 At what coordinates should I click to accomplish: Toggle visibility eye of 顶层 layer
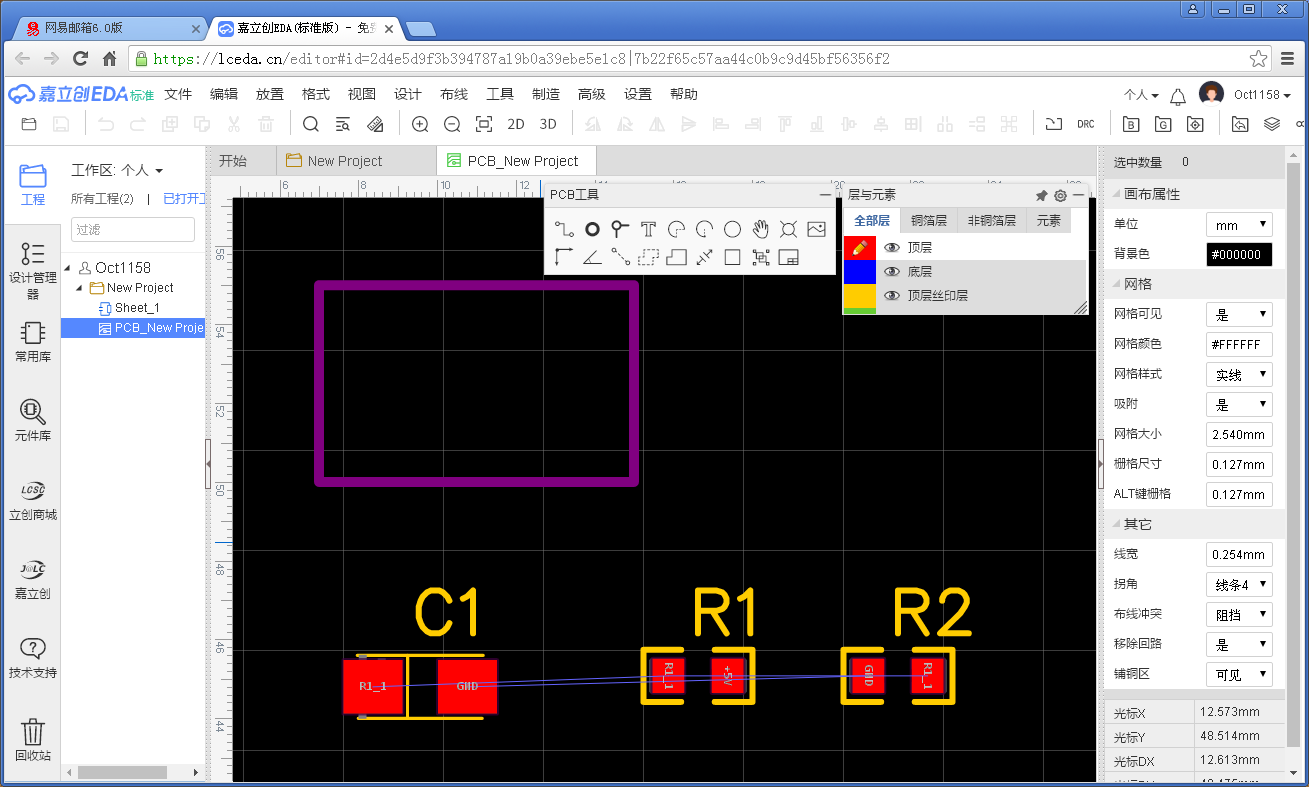coord(892,247)
